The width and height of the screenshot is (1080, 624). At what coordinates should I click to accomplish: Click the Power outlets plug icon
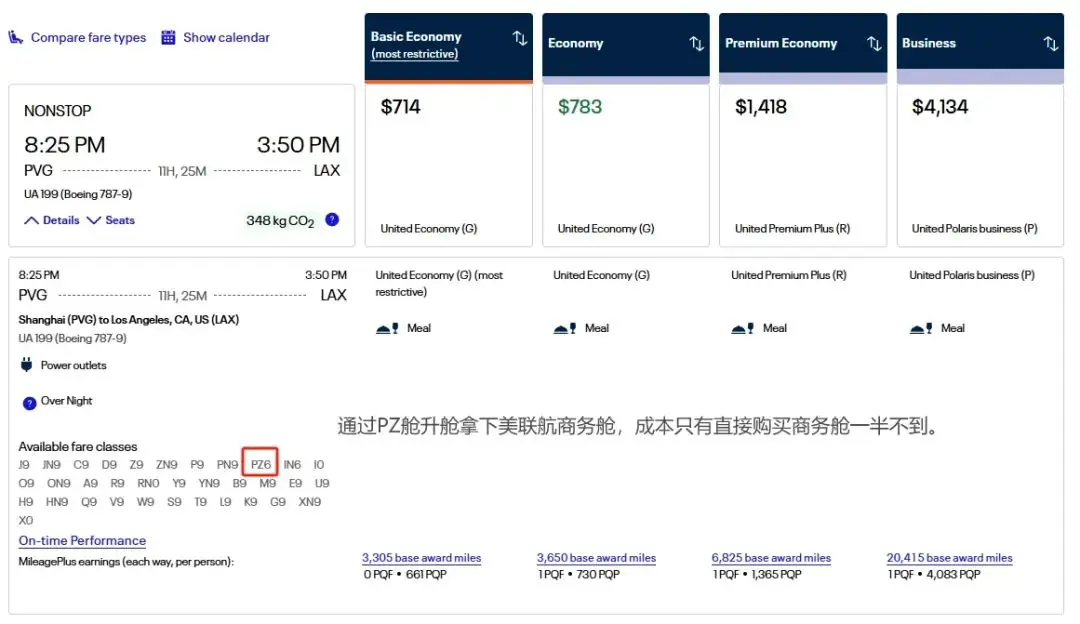(26, 365)
